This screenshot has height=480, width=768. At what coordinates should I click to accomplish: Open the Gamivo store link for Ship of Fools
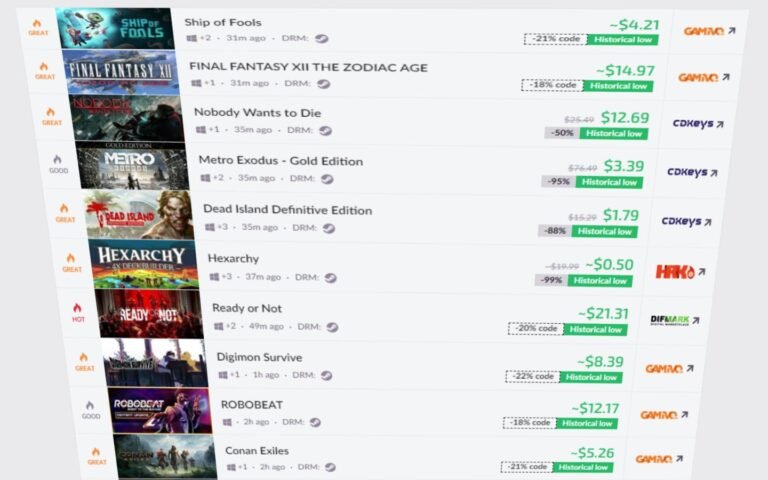pos(709,31)
